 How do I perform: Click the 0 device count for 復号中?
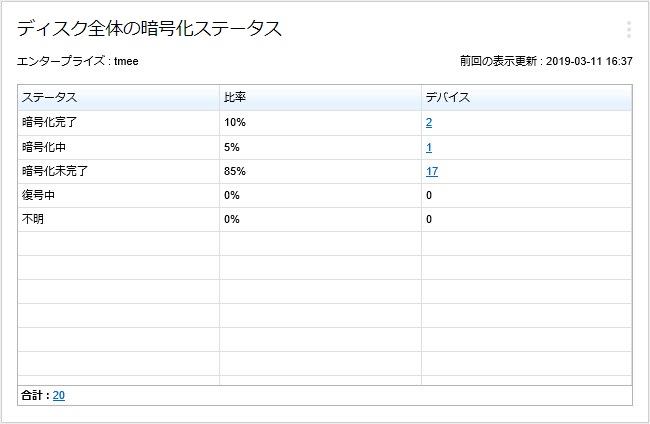429,195
